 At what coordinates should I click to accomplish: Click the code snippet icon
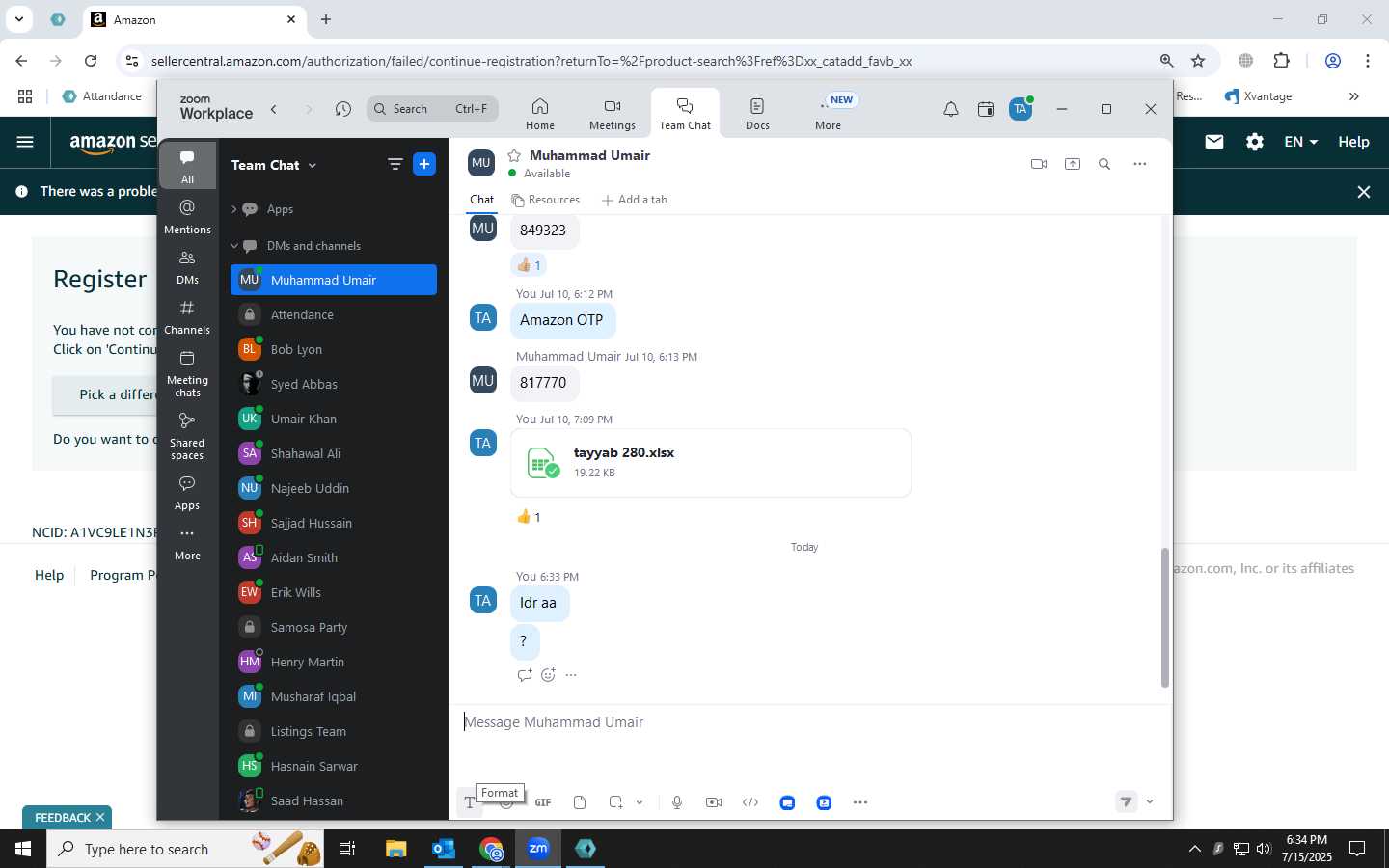point(750,802)
